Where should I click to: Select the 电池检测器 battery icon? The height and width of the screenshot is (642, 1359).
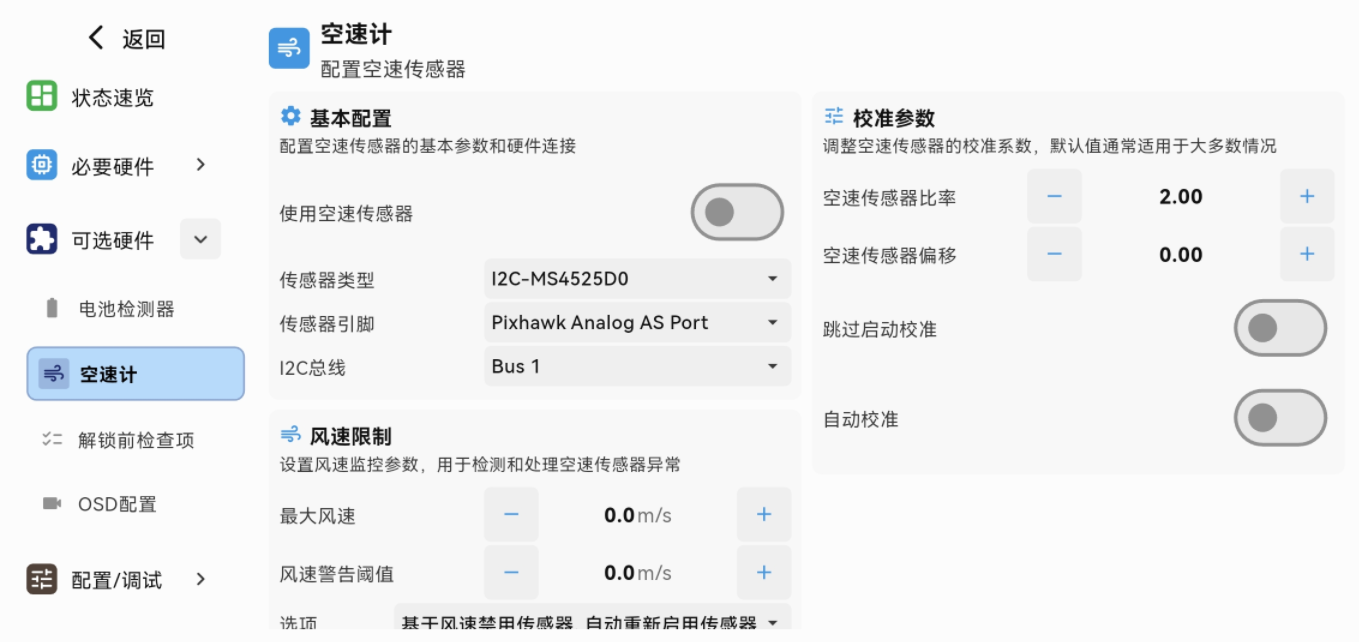(52, 308)
